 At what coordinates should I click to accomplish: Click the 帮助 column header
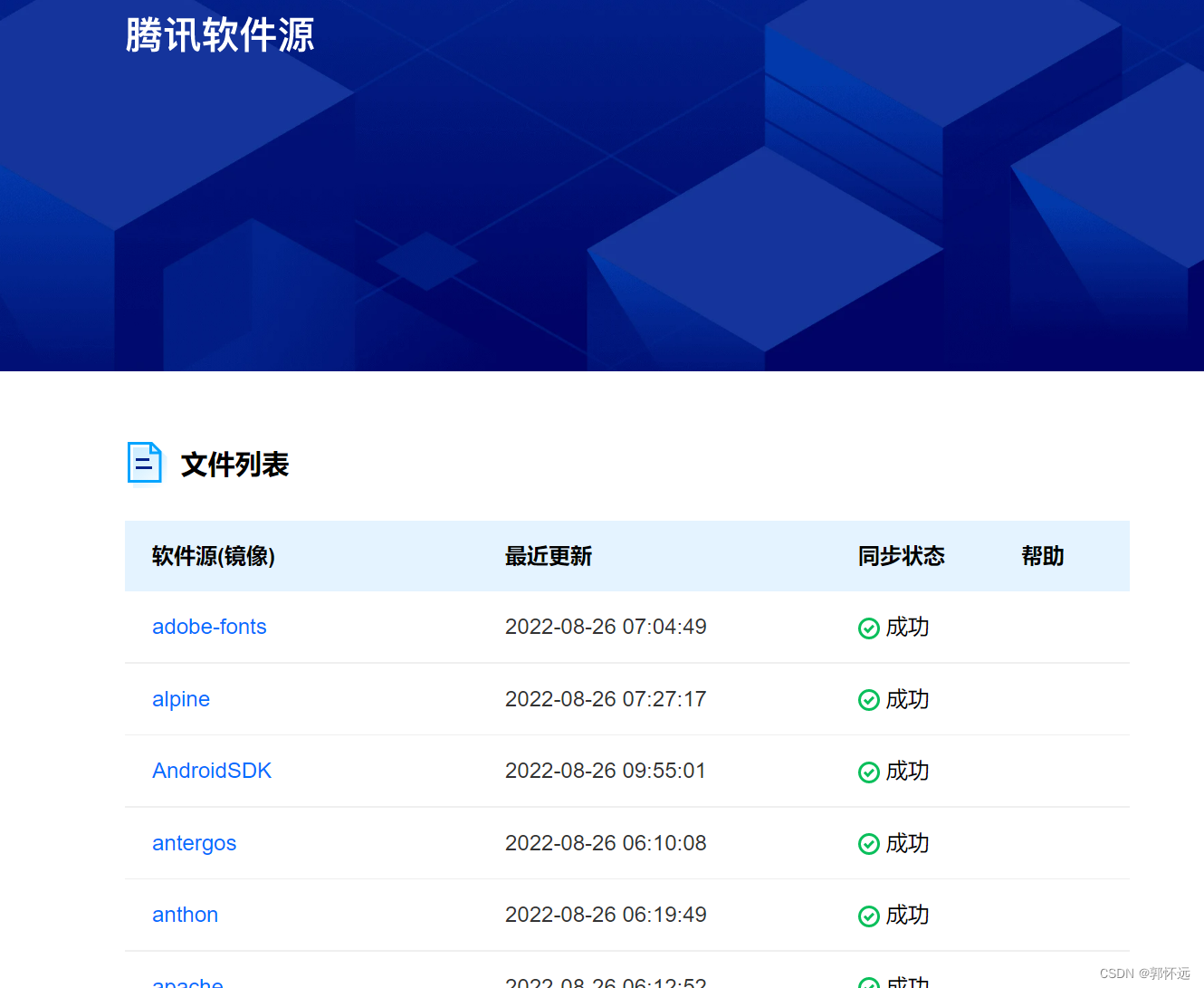[1043, 556]
